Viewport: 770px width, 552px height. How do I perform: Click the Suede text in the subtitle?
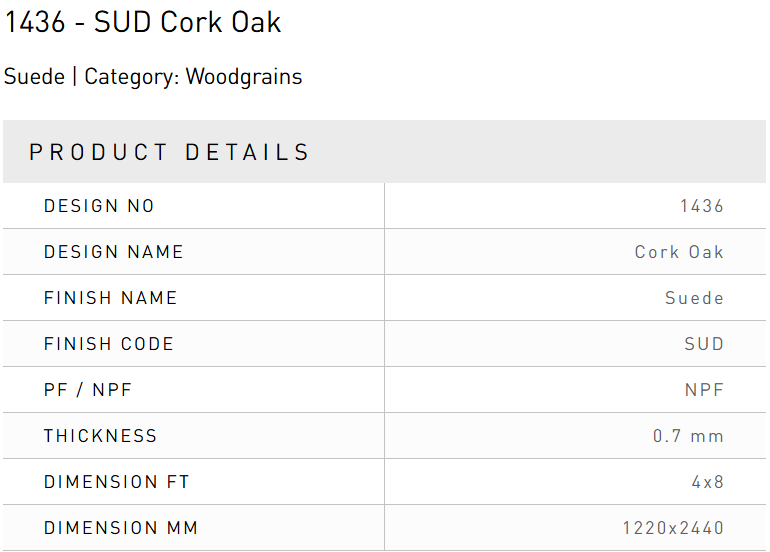point(34,77)
